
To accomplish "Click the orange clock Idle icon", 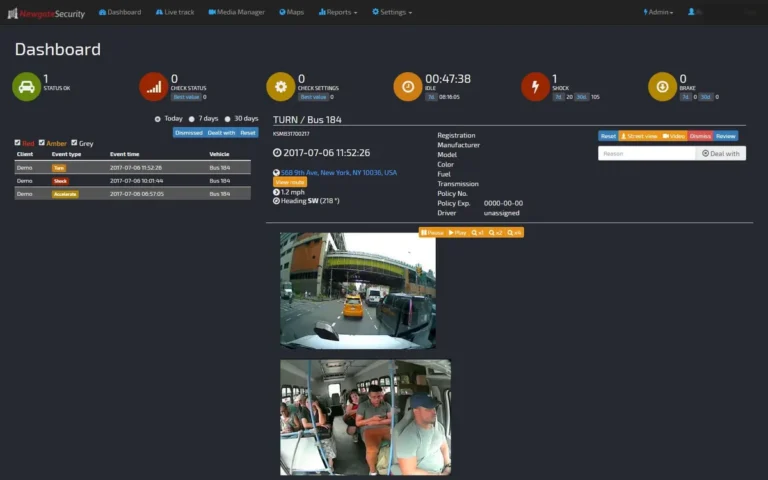I will [x=408, y=87].
